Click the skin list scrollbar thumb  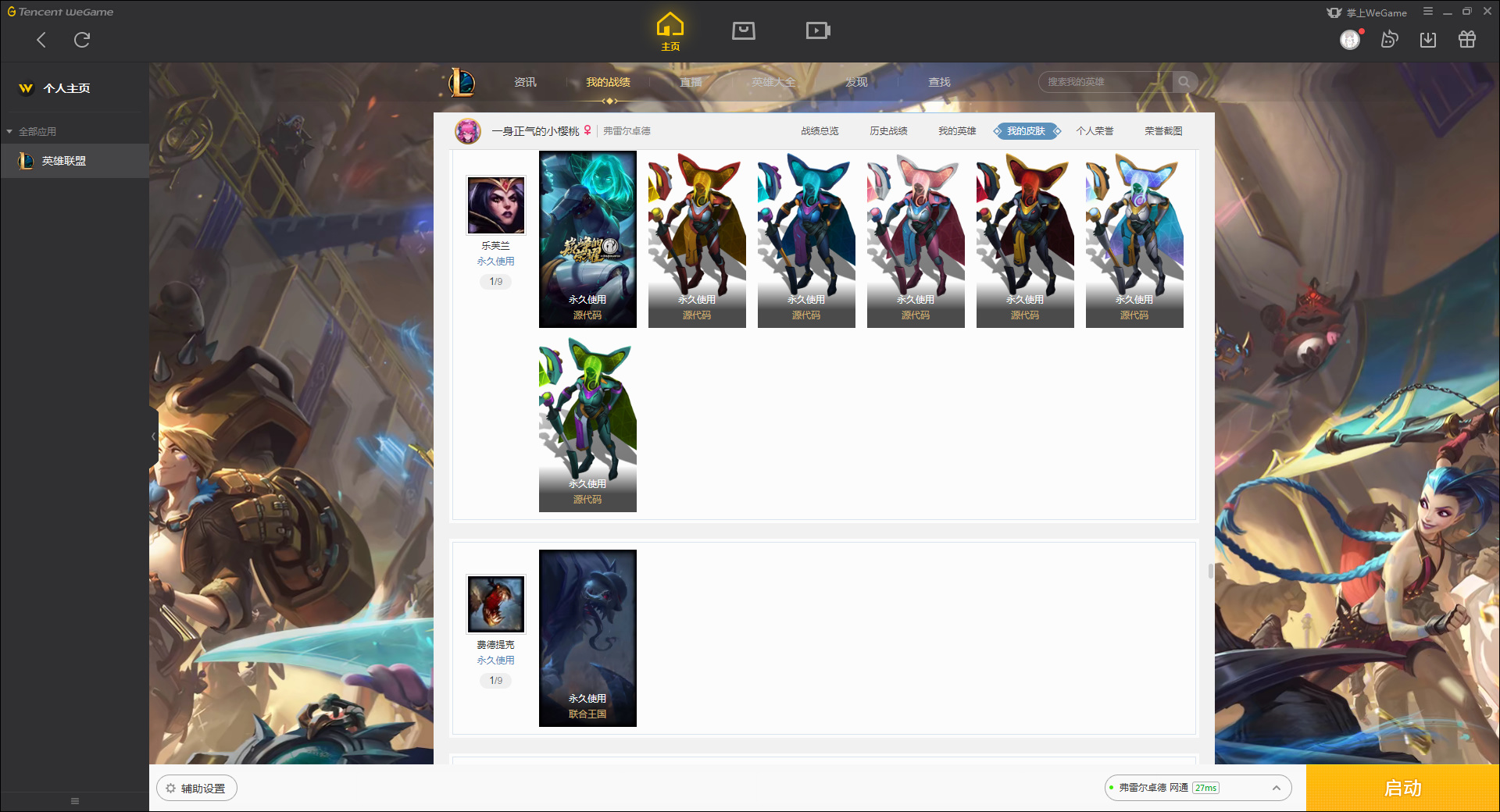[1211, 572]
